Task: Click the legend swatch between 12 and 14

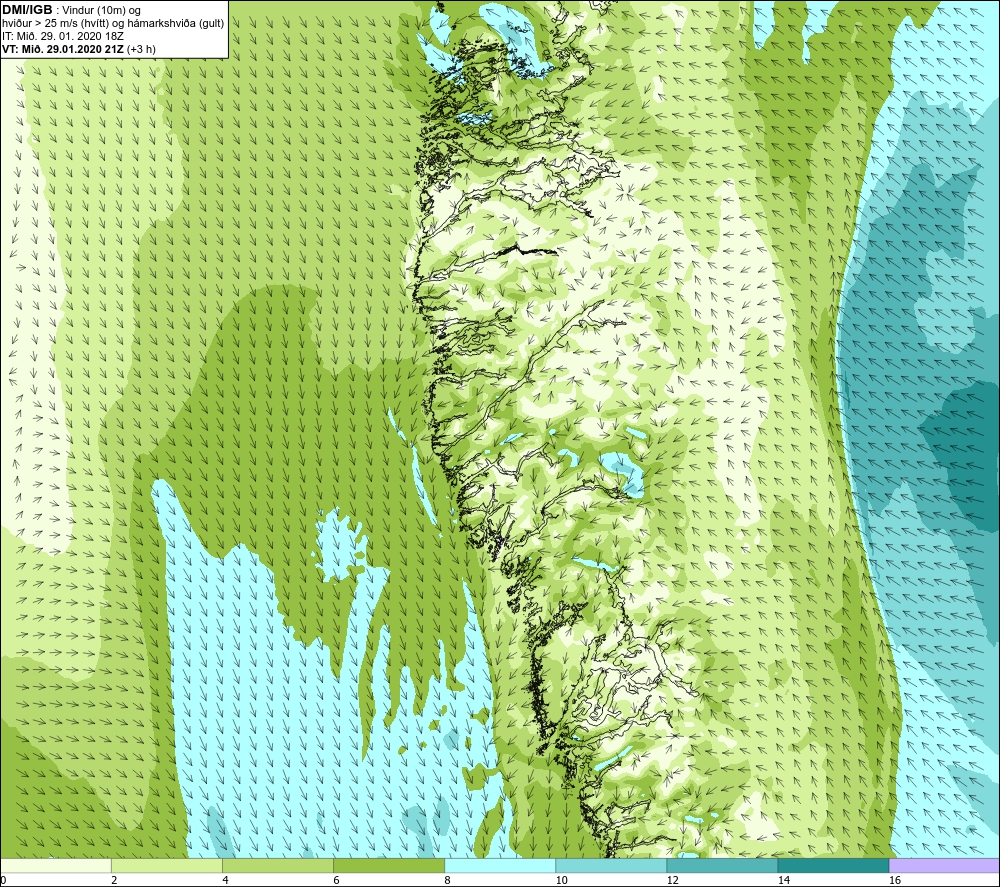Action: pyautogui.click(x=722, y=865)
